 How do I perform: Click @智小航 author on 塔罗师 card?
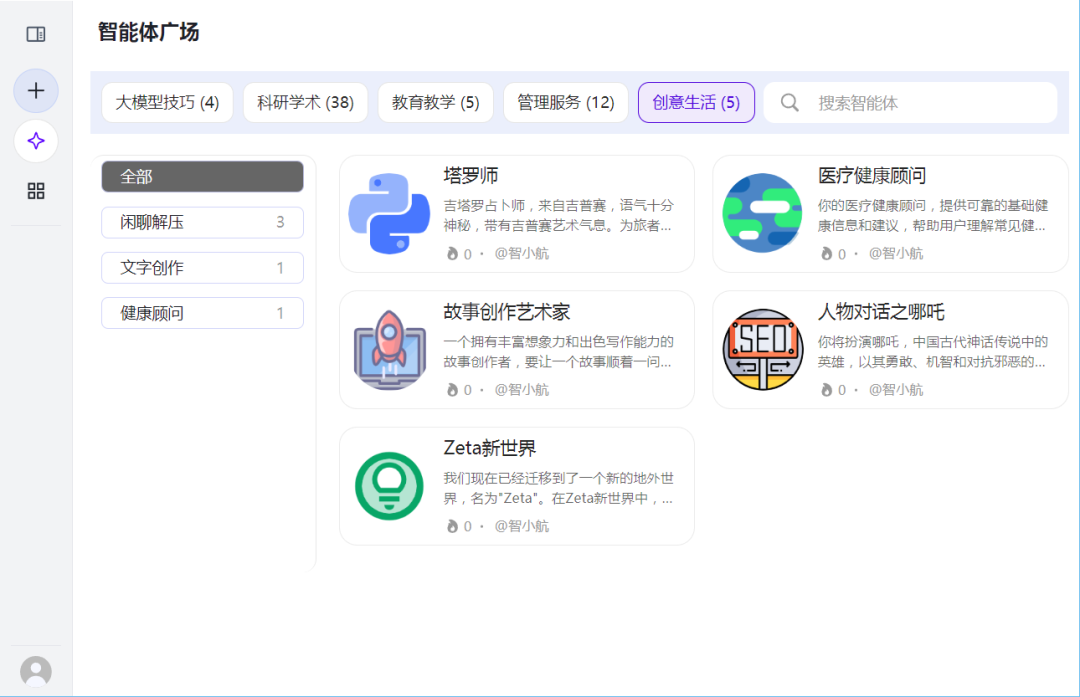[x=521, y=253]
